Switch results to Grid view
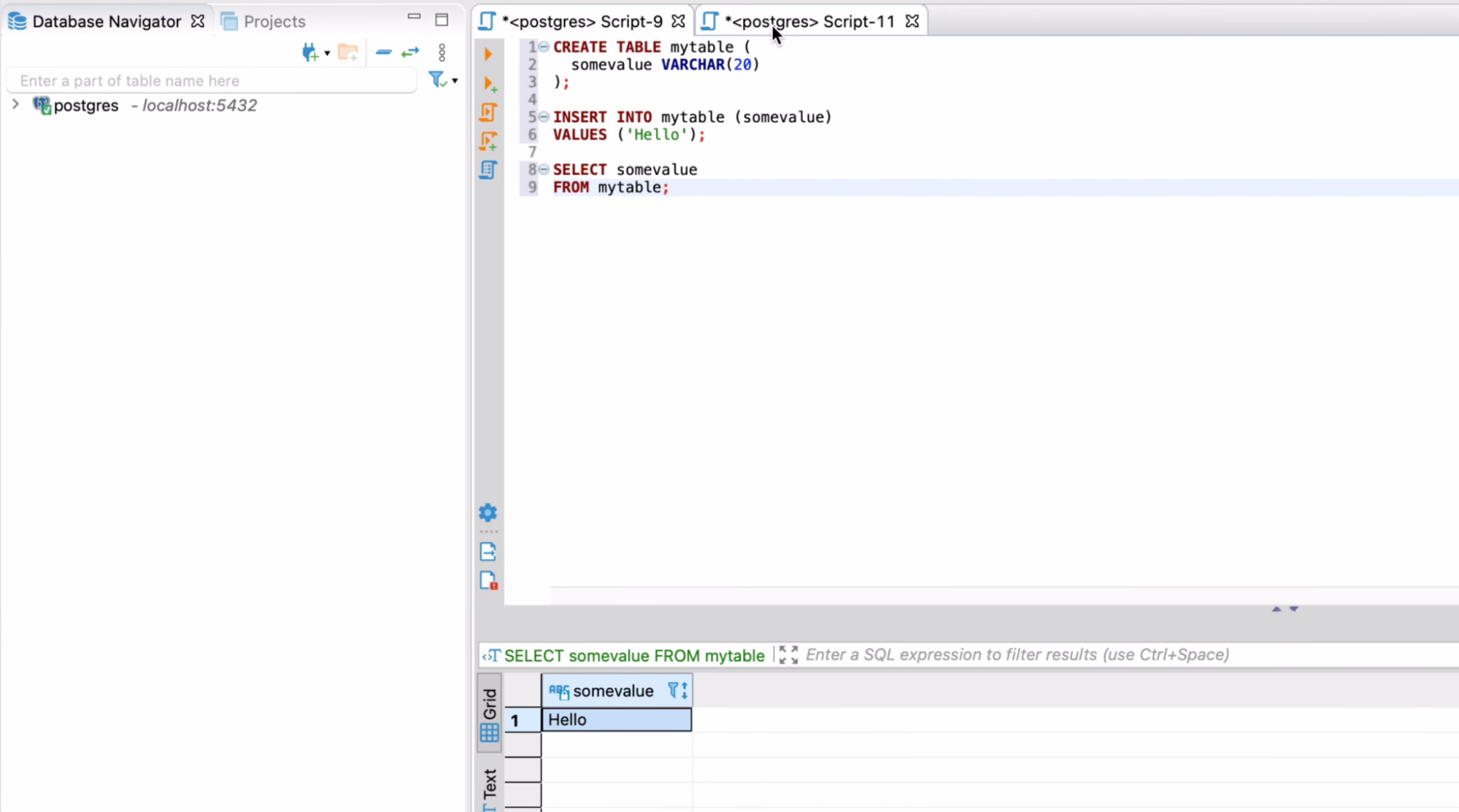The height and width of the screenshot is (812, 1459). [x=490, y=714]
